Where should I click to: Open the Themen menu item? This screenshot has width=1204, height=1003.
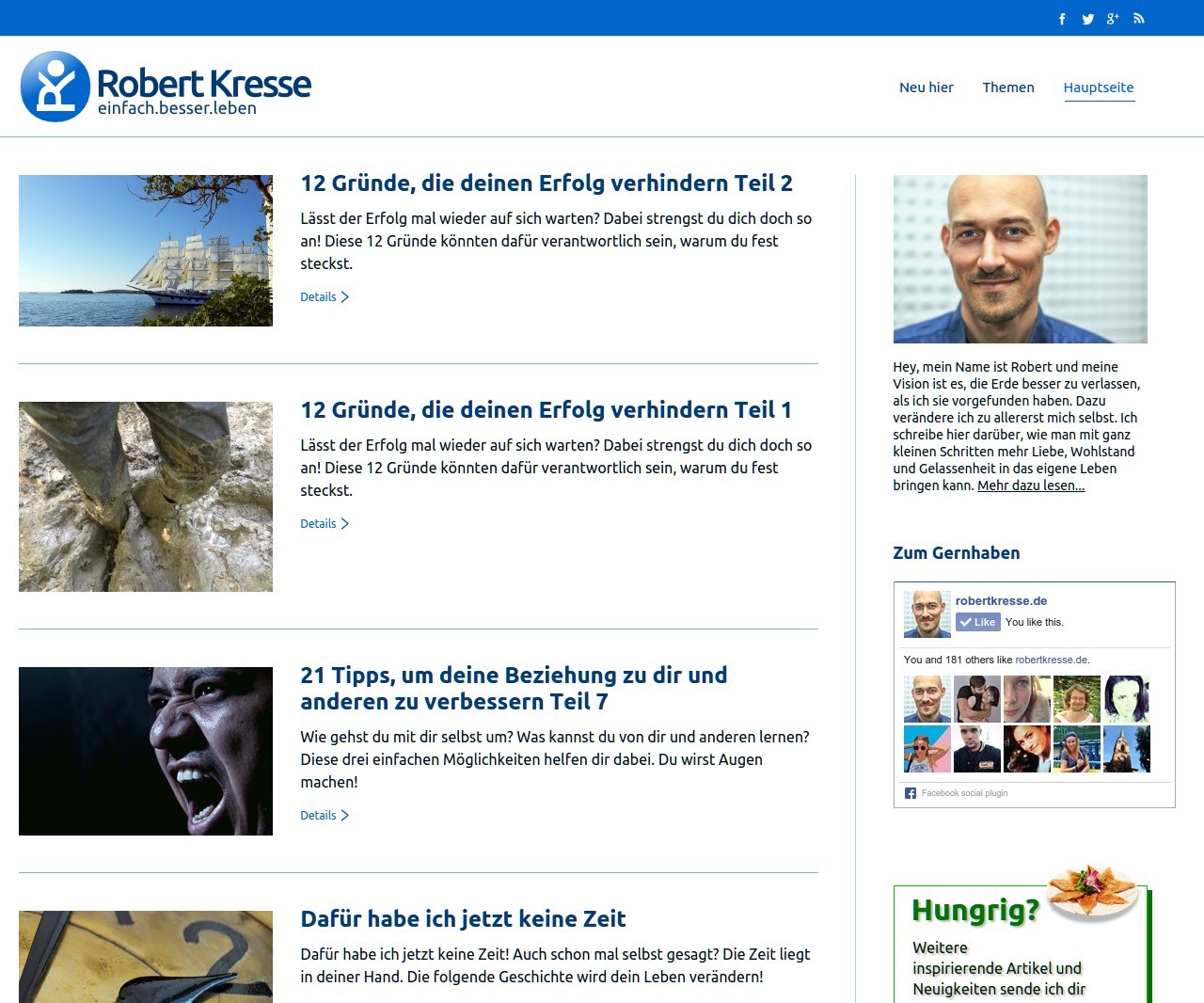[x=1007, y=88]
